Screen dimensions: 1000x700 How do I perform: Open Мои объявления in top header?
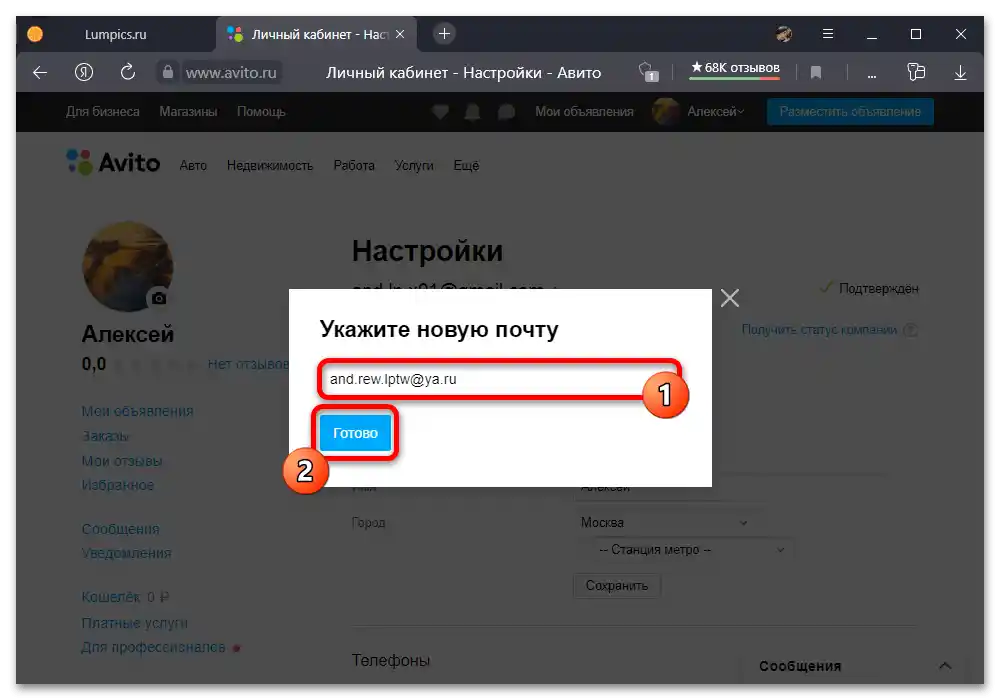[584, 112]
